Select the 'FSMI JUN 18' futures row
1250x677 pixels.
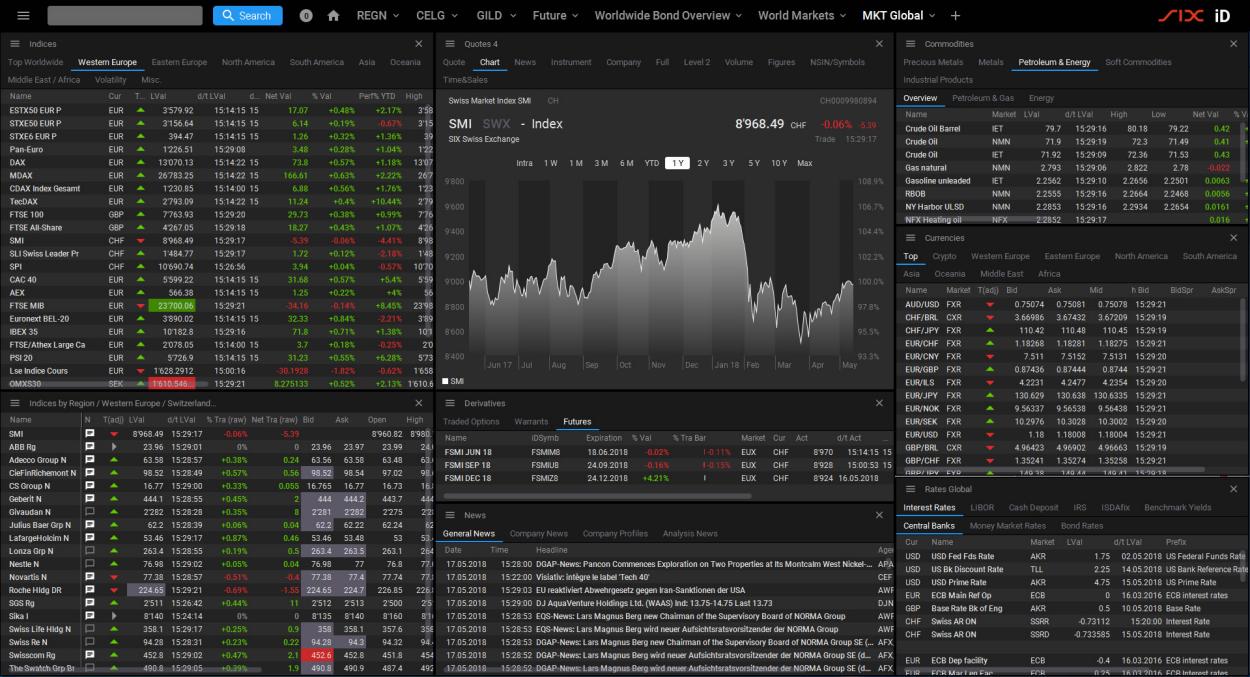click(664, 451)
